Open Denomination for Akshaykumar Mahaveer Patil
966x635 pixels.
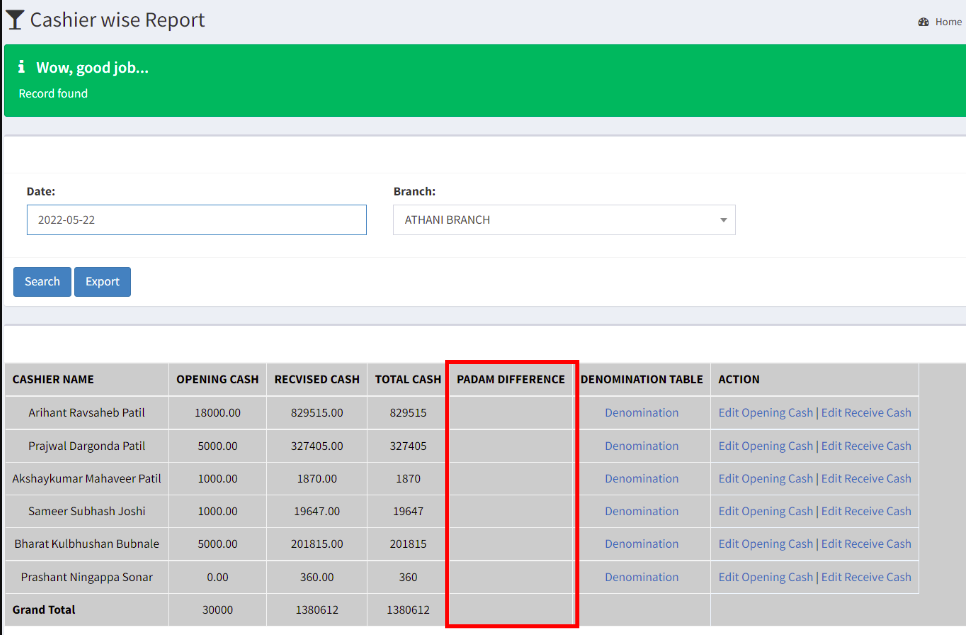641,479
